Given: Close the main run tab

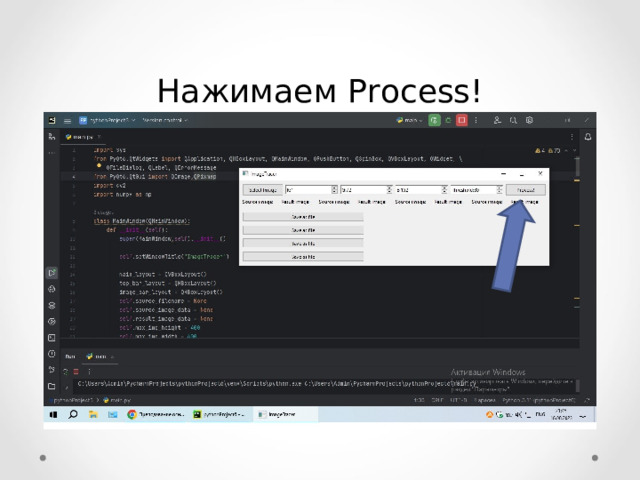Looking at the screenshot, I should pos(112,357).
